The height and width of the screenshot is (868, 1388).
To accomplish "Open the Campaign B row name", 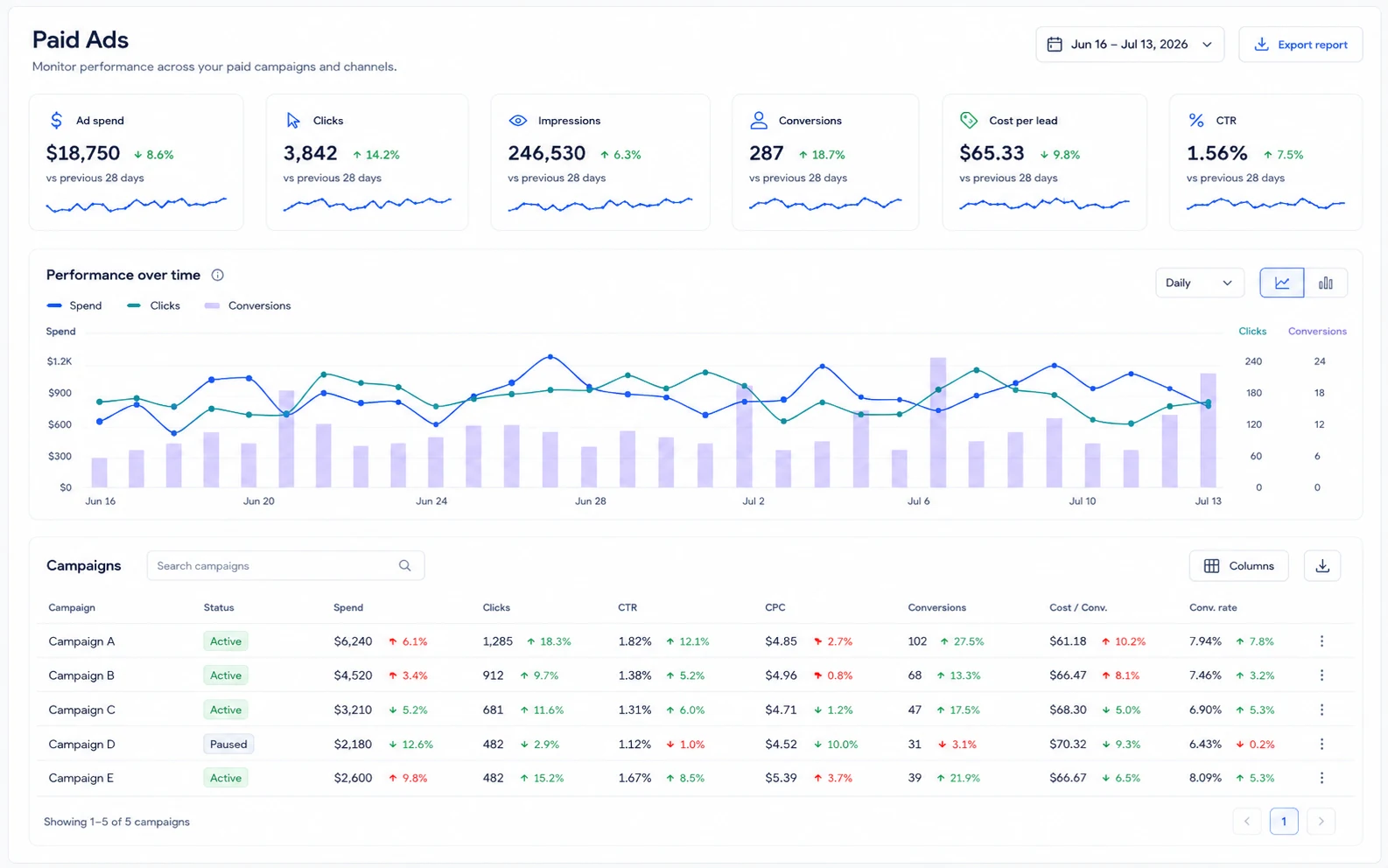I will [x=81, y=675].
